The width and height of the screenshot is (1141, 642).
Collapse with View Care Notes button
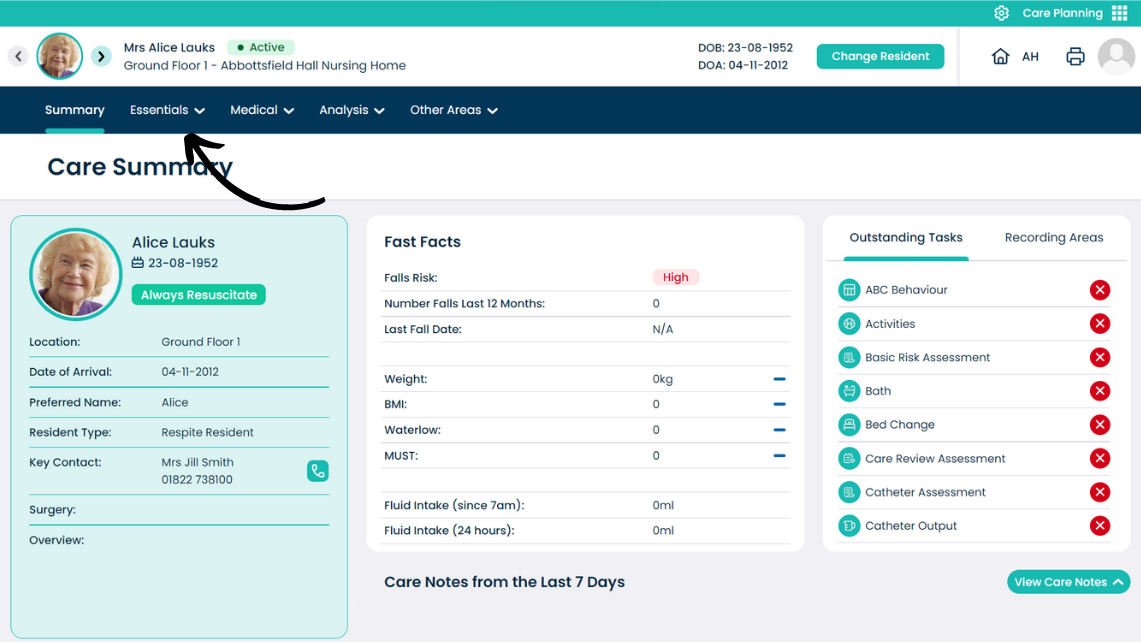(1068, 582)
